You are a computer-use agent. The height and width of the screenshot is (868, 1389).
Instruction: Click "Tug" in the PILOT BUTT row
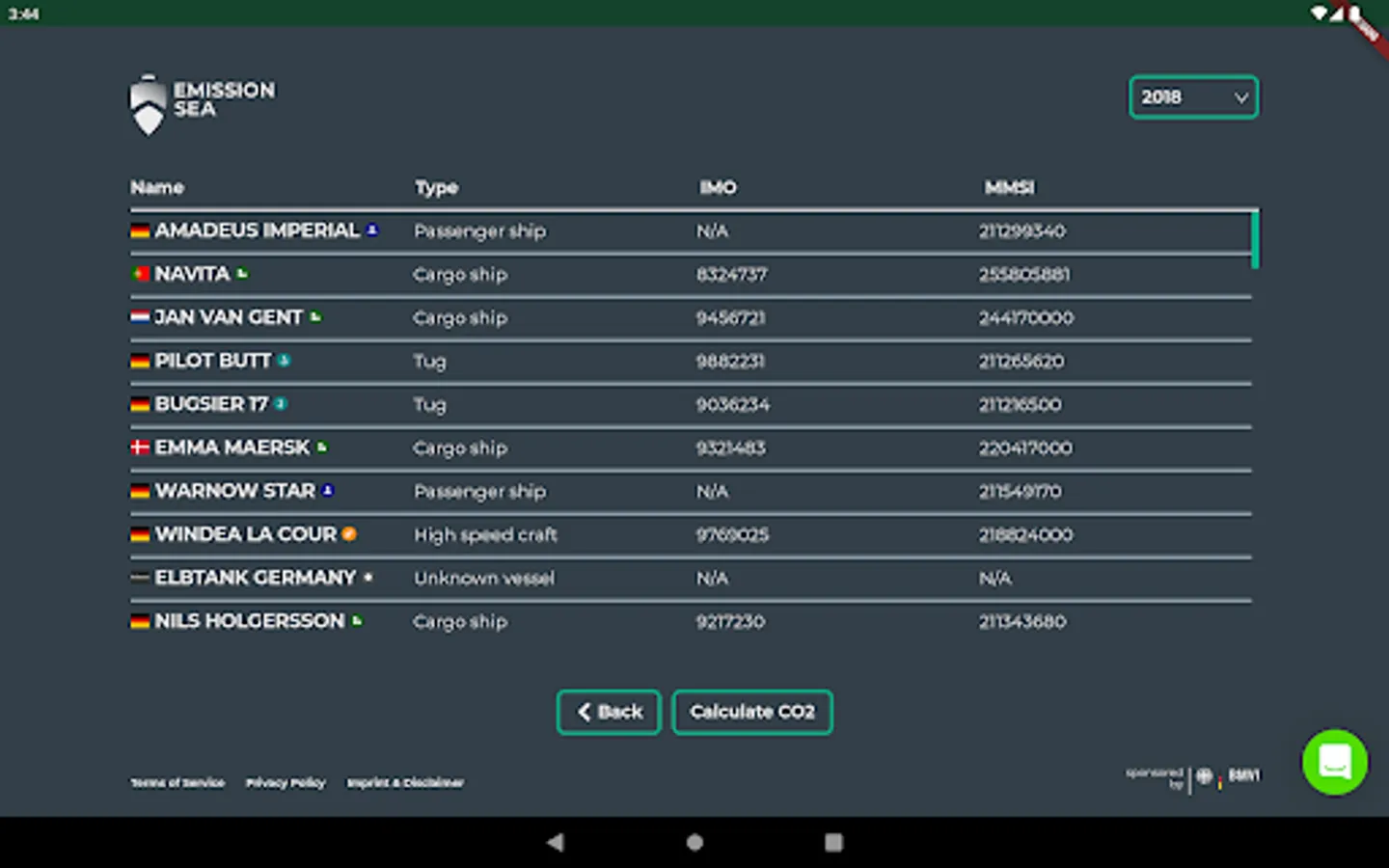tap(430, 362)
